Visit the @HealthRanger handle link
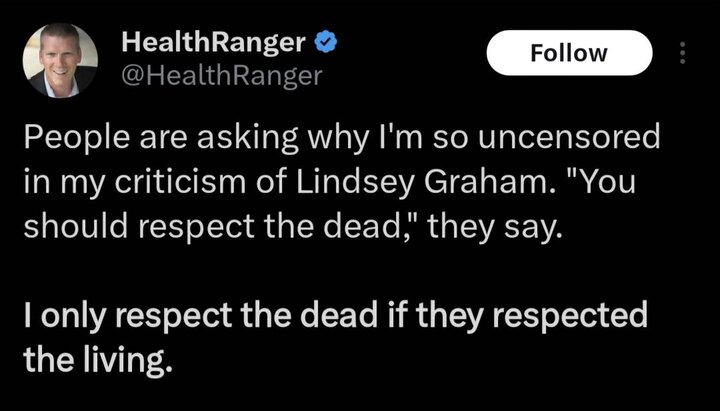Image resolution: width=720 pixels, height=411 pixels. [x=221, y=75]
